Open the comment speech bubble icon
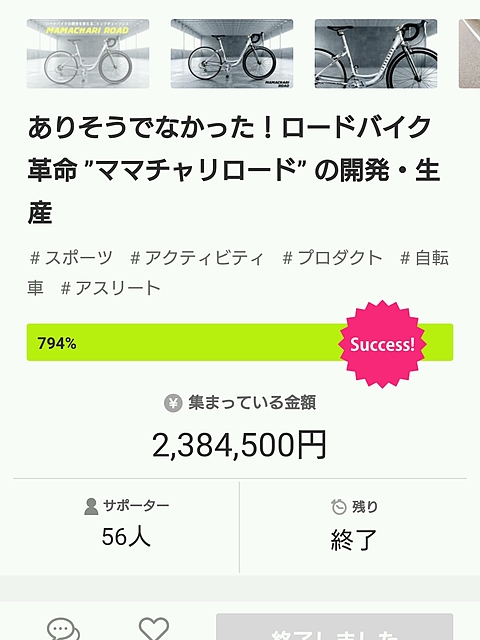This screenshot has width=480, height=640. pyautogui.click(x=63, y=629)
